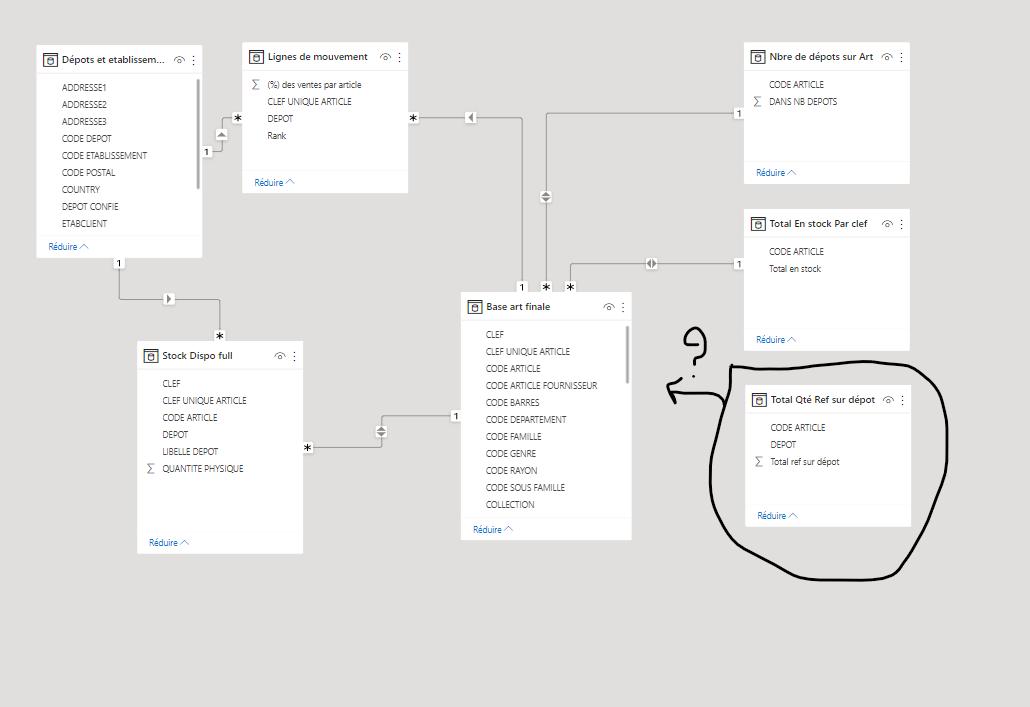Click sigma icon beside QUANTITE PHYSIQUE
The width and height of the screenshot is (1030, 707).
(150, 468)
